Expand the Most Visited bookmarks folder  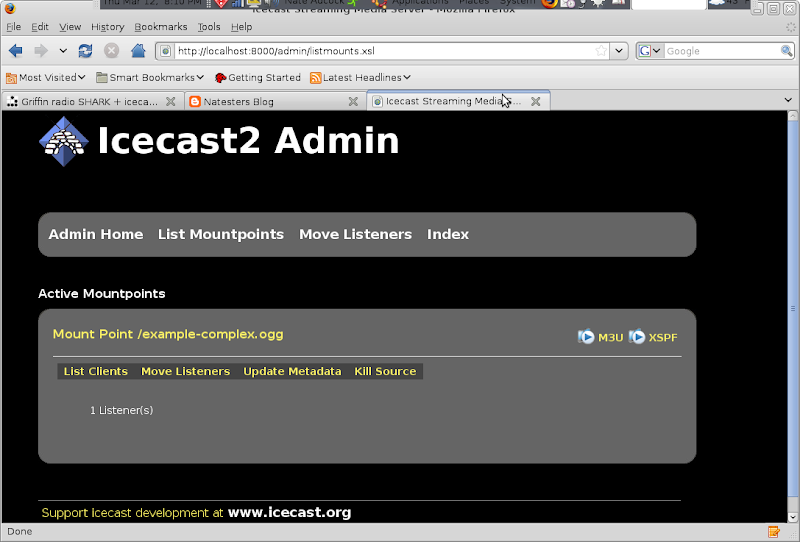click(x=45, y=78)
